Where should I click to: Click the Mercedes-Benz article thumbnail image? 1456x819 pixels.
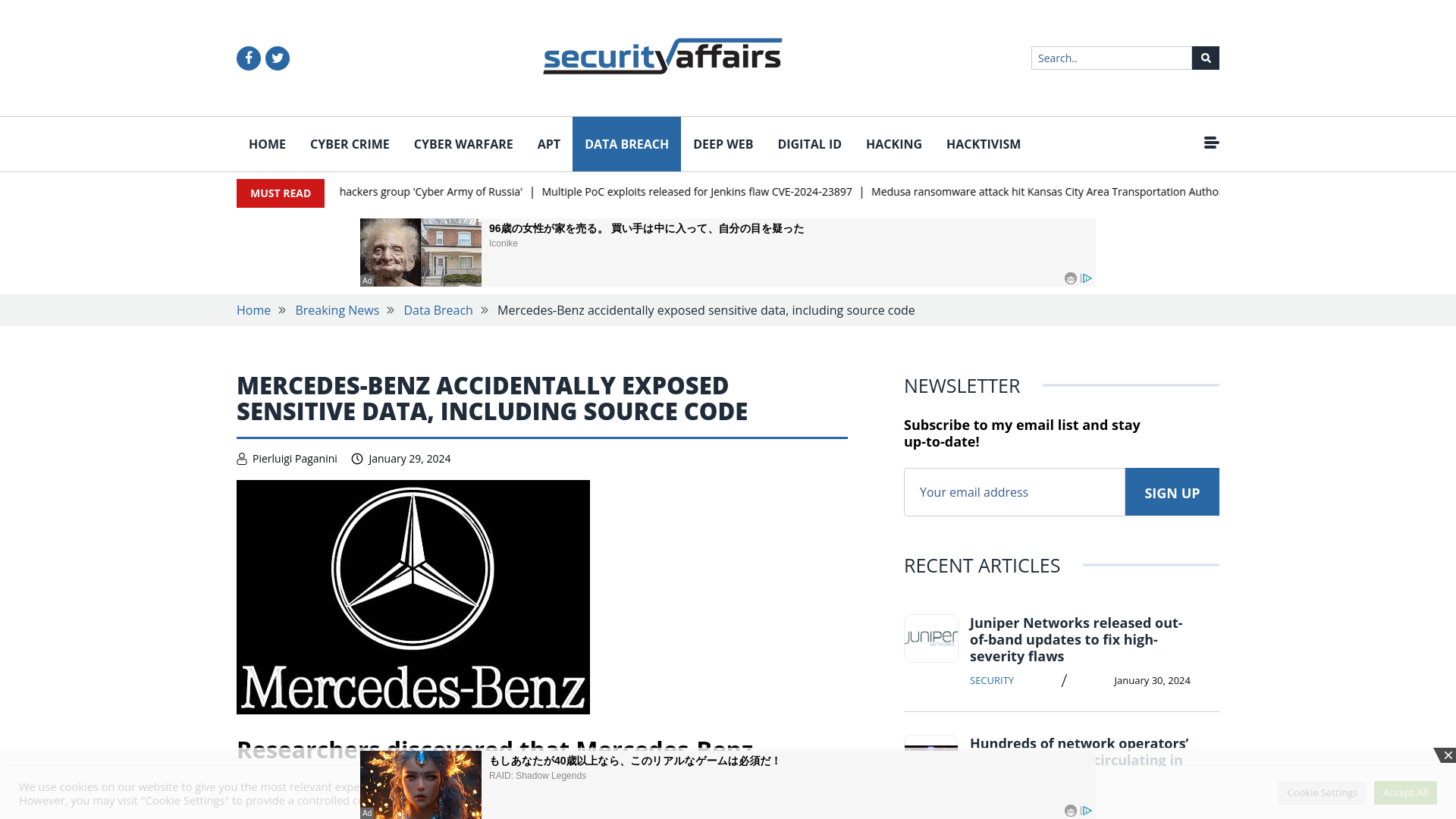(413, 597)
